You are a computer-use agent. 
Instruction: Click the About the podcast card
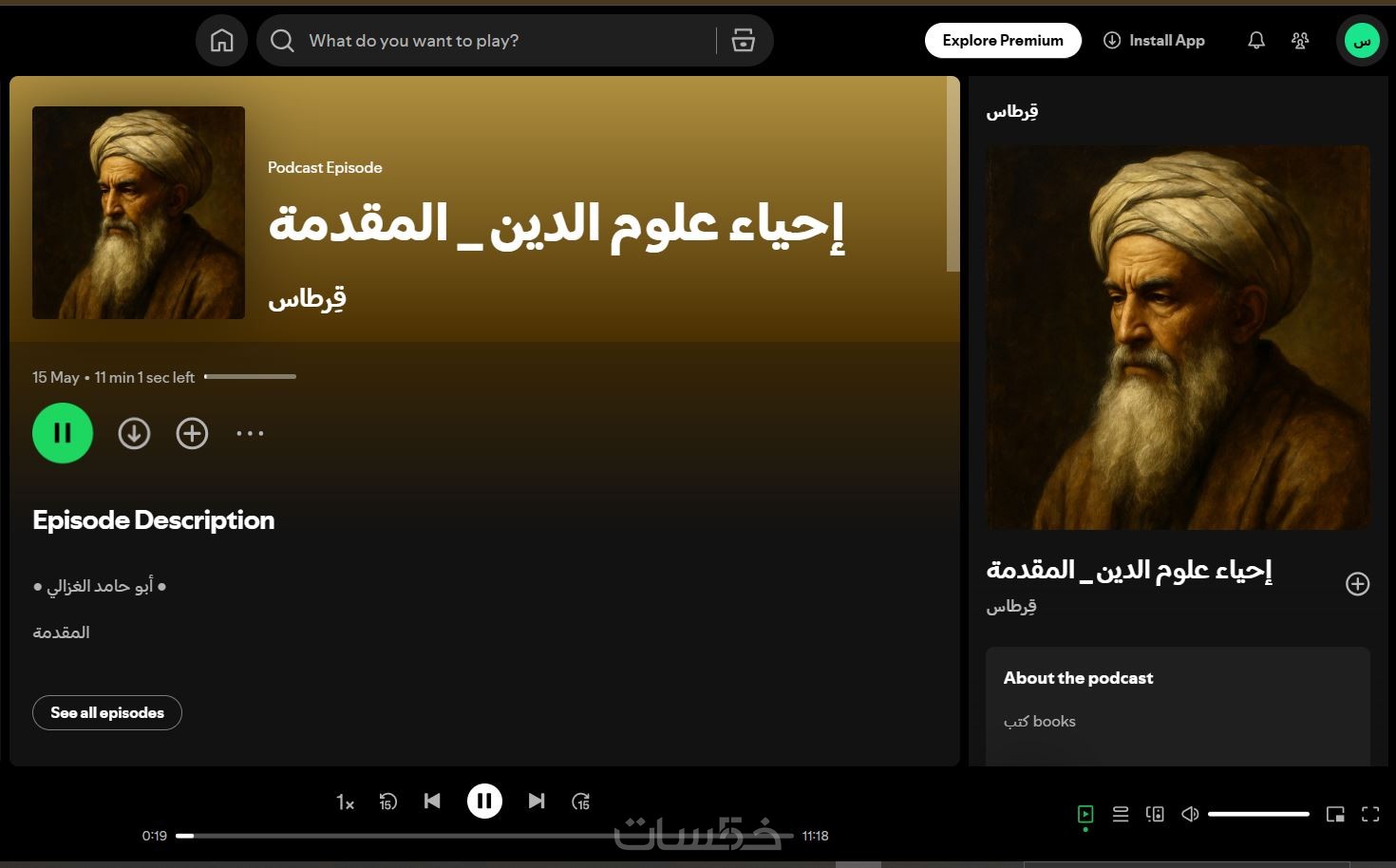click(1178, 707)
